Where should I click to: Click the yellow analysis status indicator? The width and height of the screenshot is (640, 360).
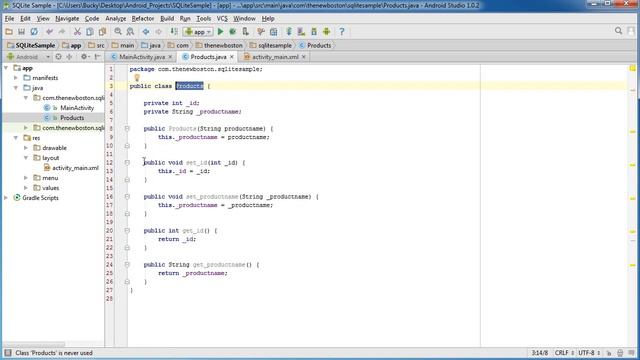632,68
